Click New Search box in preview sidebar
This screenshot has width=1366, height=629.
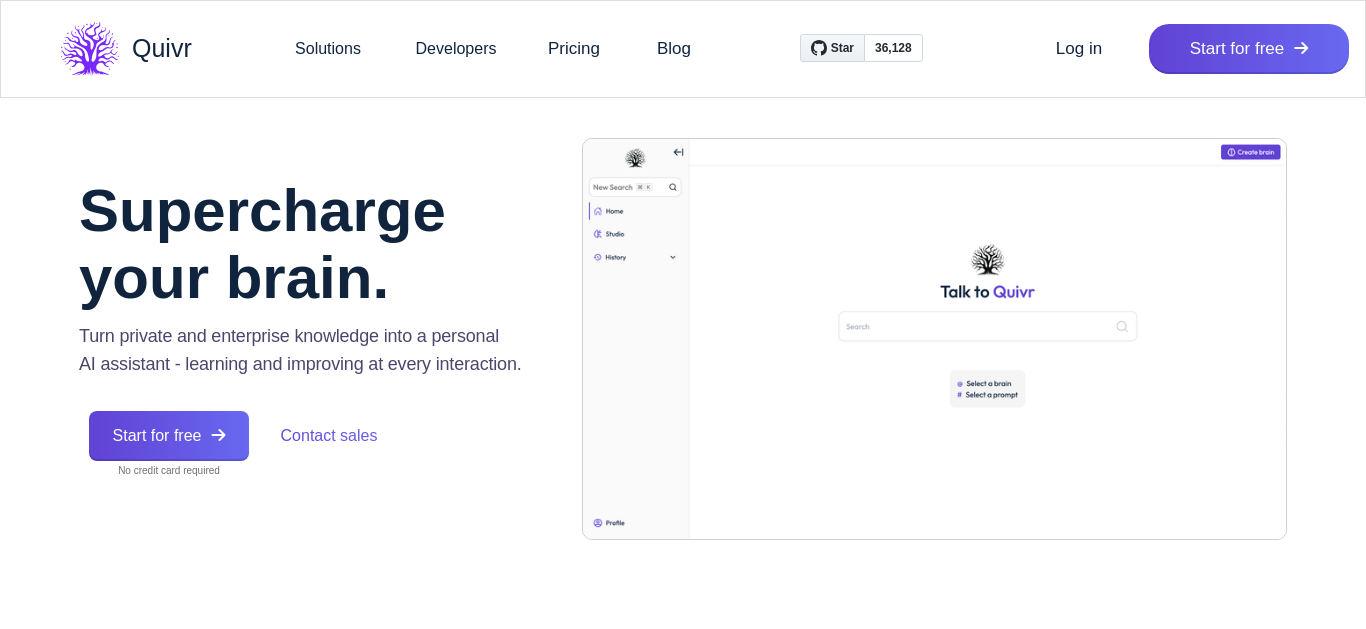[x=635, y=187]
